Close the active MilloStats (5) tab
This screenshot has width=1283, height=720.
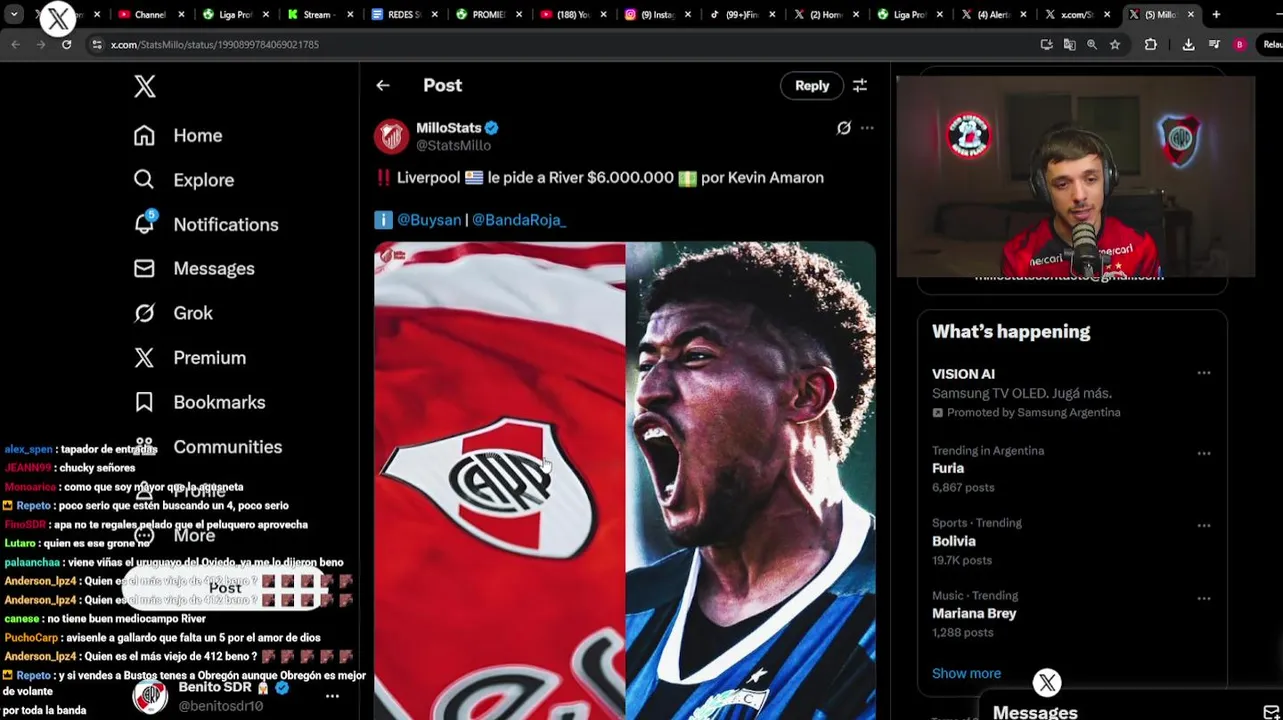[x=1191, y=15]
